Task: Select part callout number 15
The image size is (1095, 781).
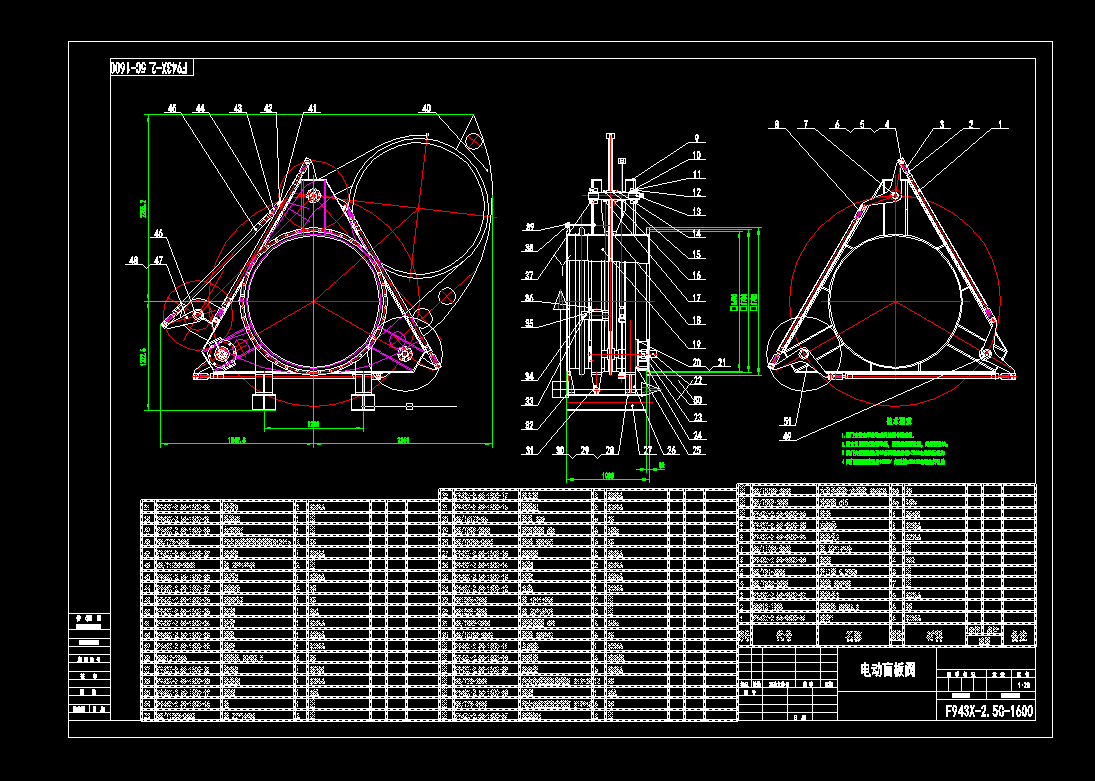Action: pyautogui.click(x=697, y=255)
